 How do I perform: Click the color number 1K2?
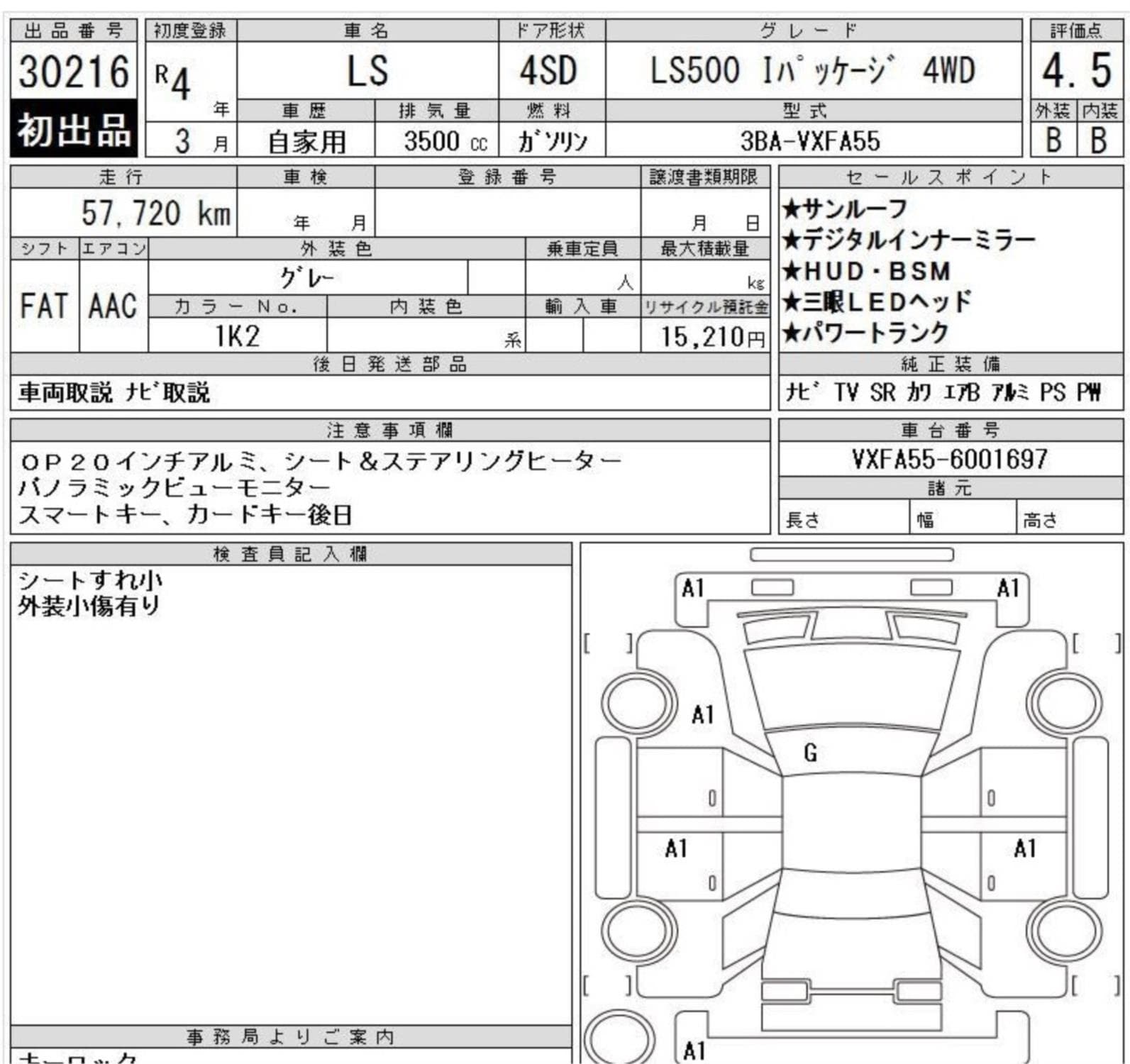point(238,336)
